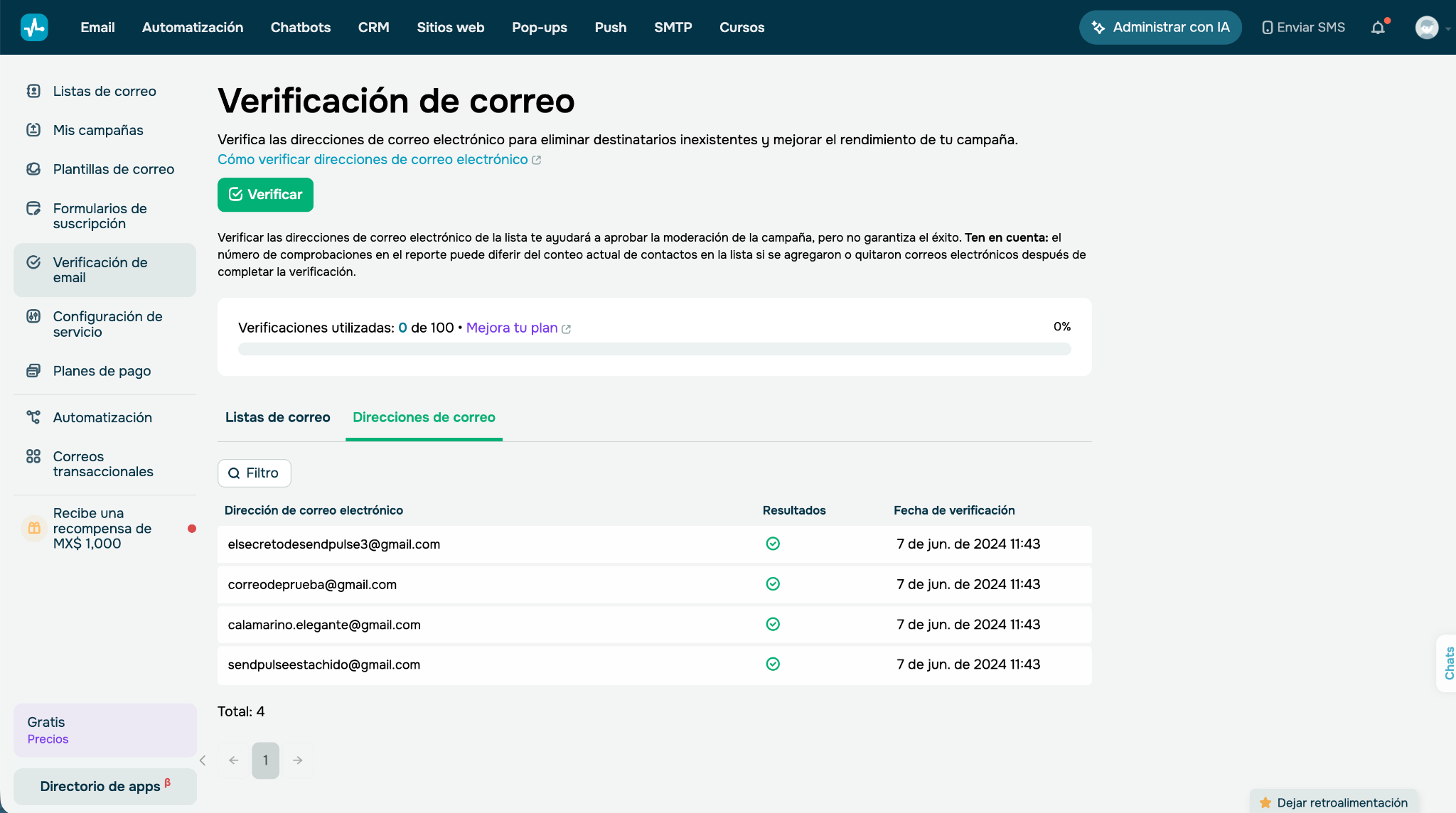Click result check icon for sendpulseestachido@gmail.com

pos(773,664)
